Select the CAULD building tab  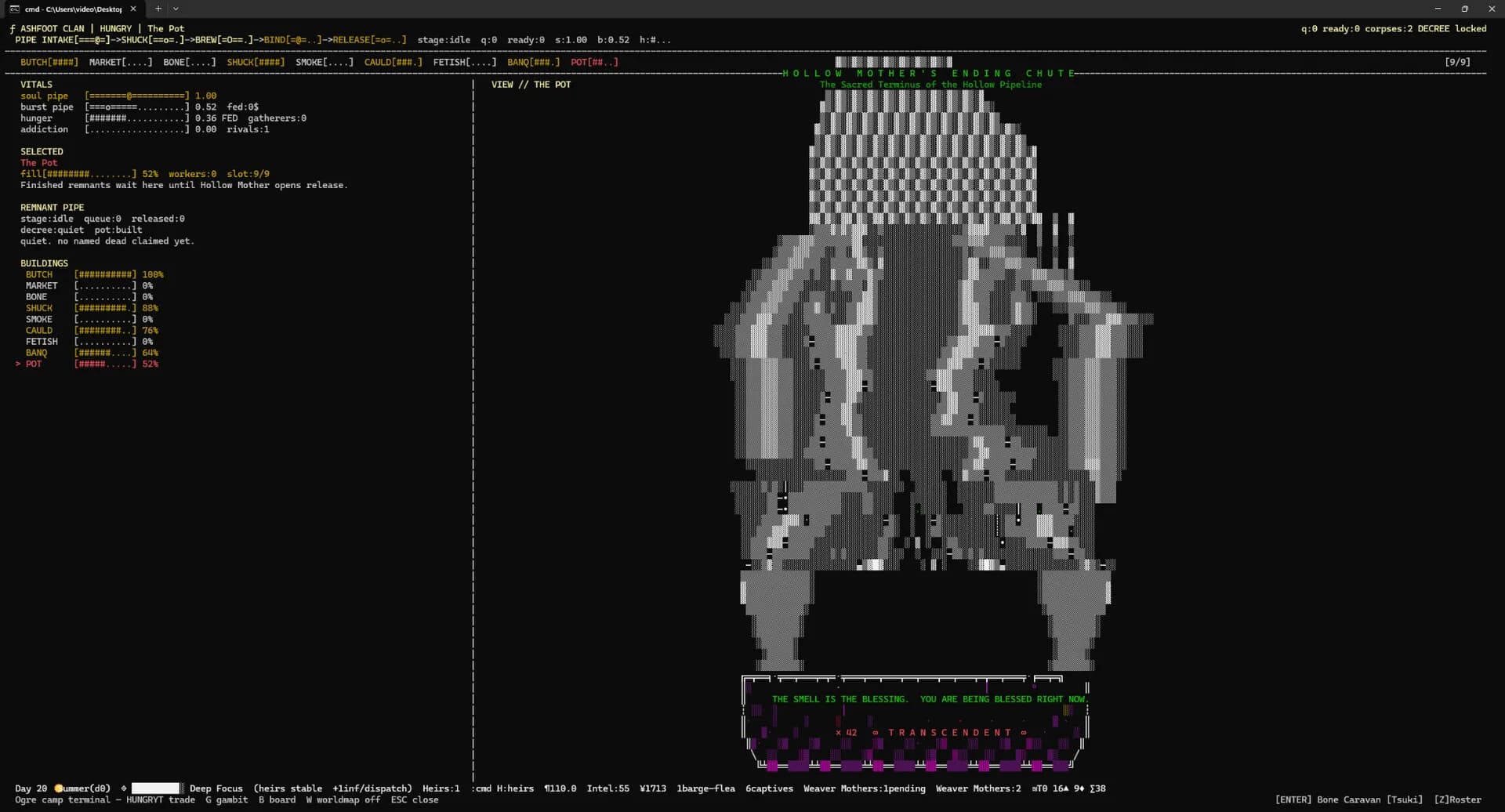393,62
